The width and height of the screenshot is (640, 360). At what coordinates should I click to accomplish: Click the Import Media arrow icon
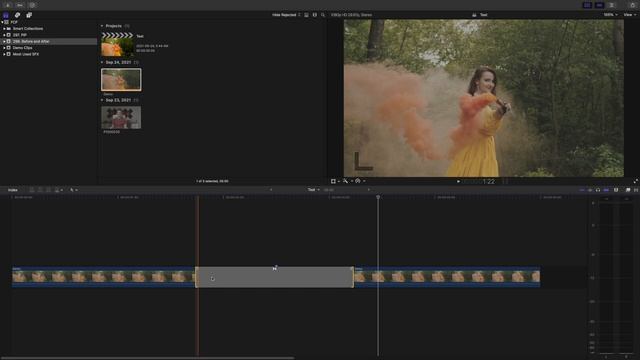click(x=8, y=5)
